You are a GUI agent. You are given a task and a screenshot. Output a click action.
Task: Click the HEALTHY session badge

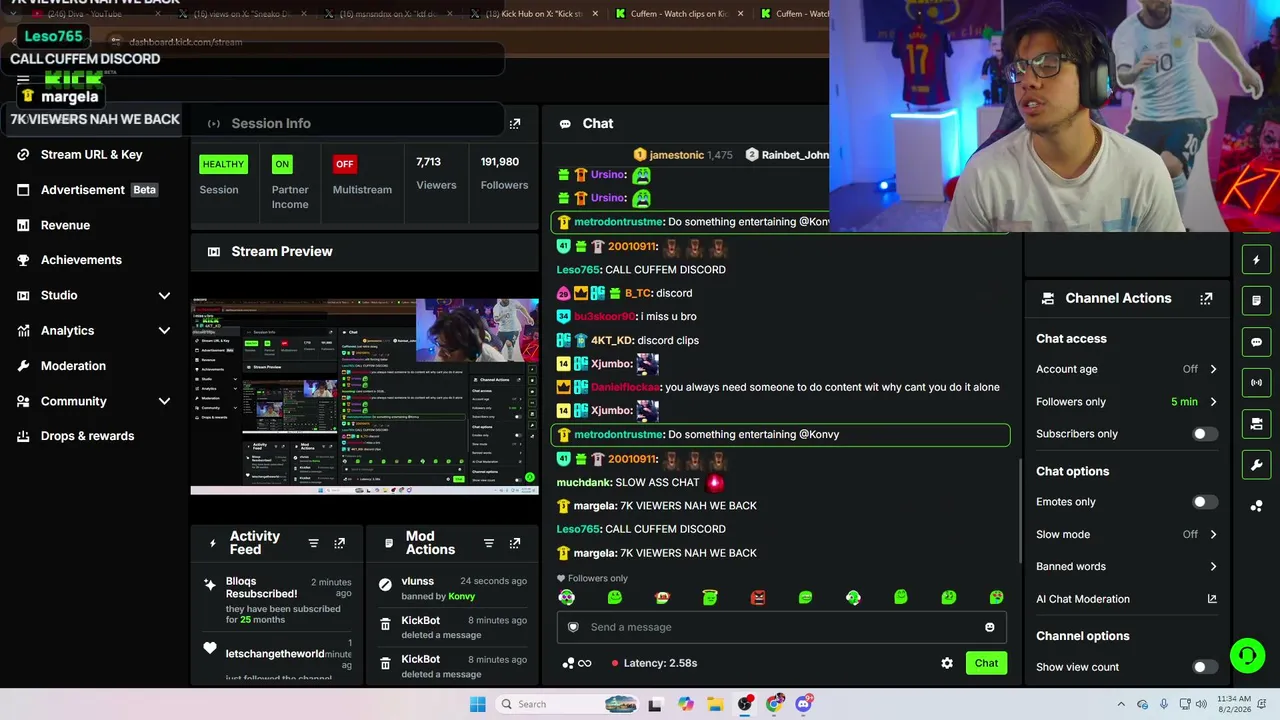coord(223,164)
